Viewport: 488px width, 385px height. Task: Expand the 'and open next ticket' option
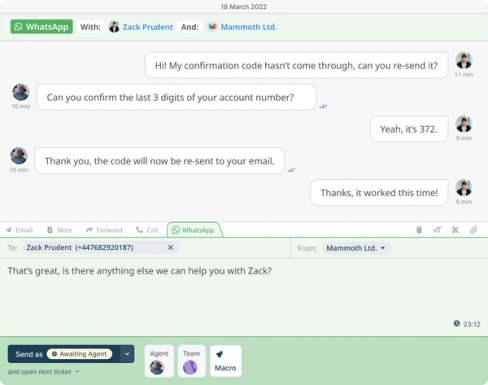pyautogui.click(x=43, y=372)
